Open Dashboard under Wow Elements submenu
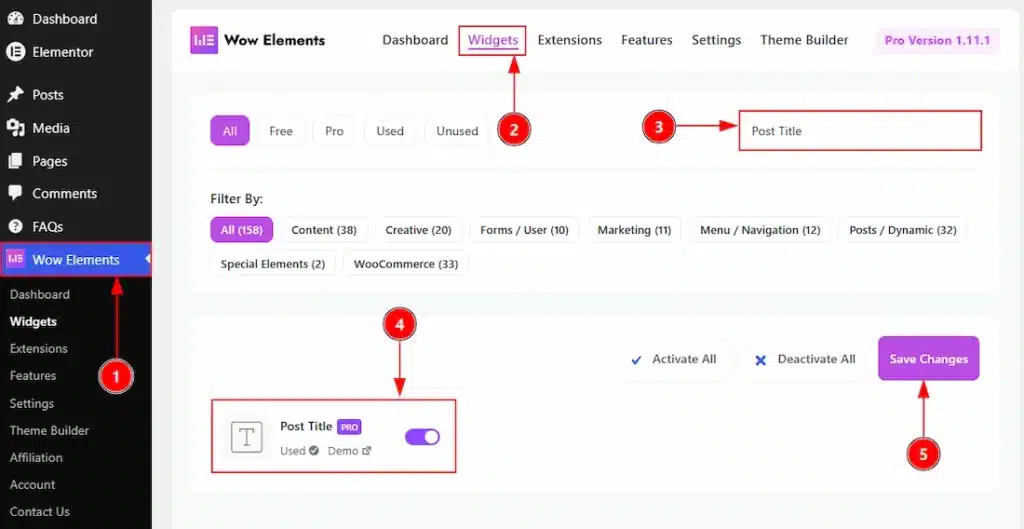 [x=40, y=295]
